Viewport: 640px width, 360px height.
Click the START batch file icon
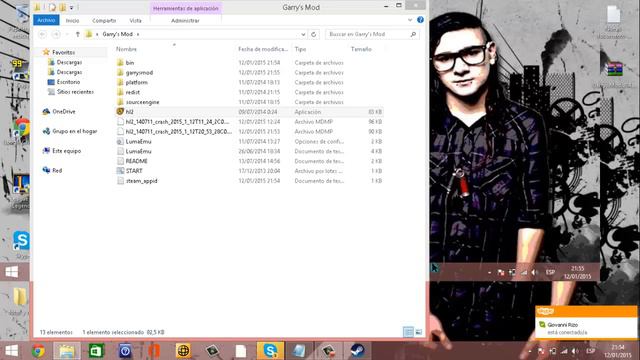(120, 171)
